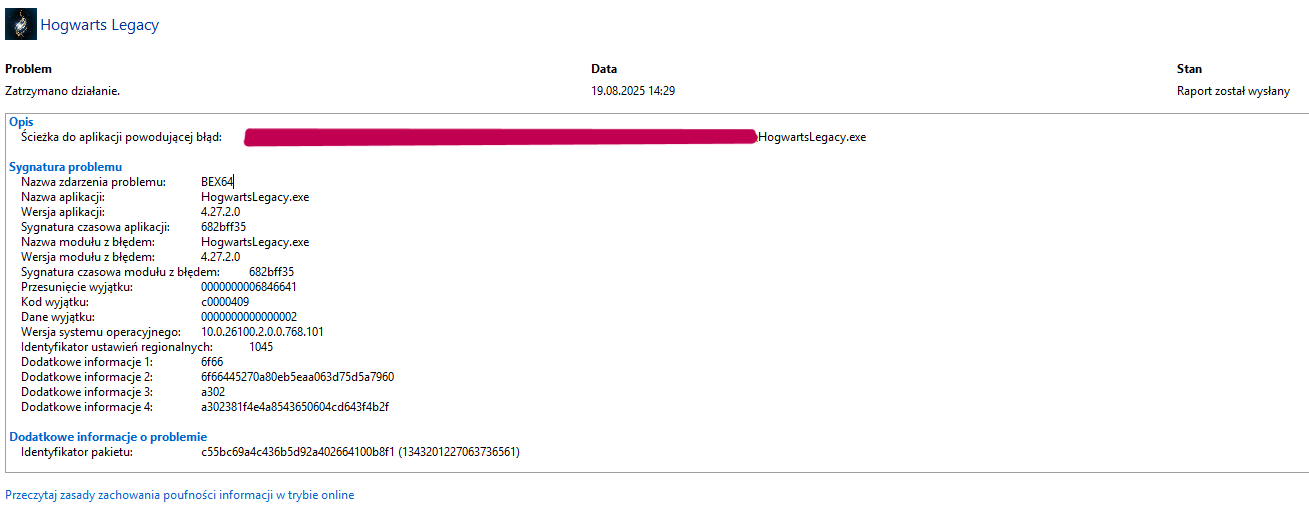The image size is (1309, 513).
Task: Select the Stan column header
Action: coord(1189,69)
